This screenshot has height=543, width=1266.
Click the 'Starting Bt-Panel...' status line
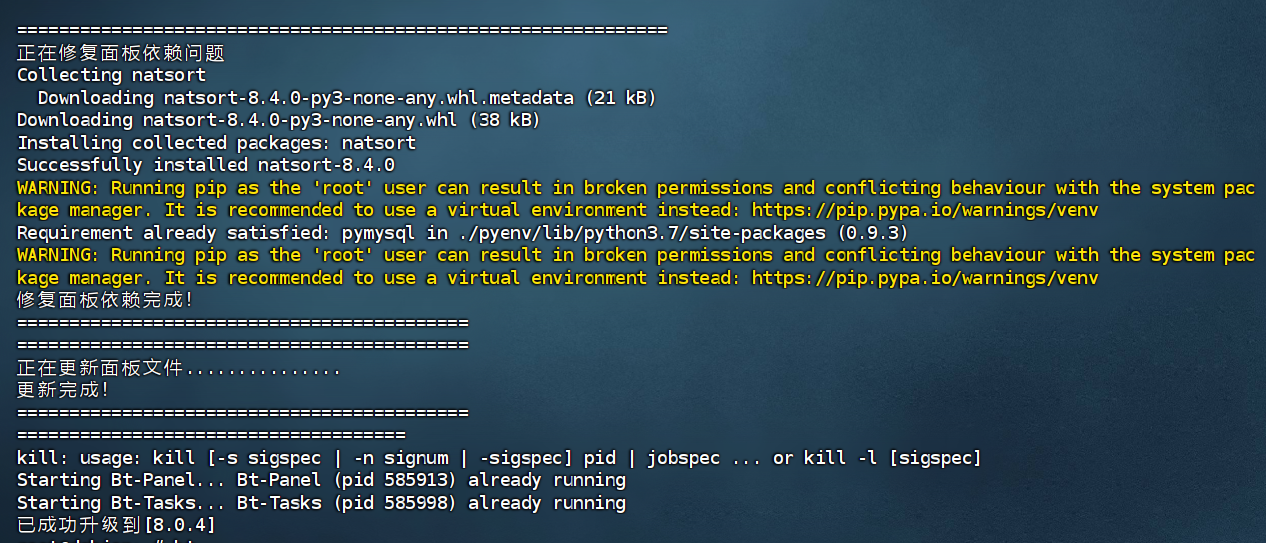(321, 480)
